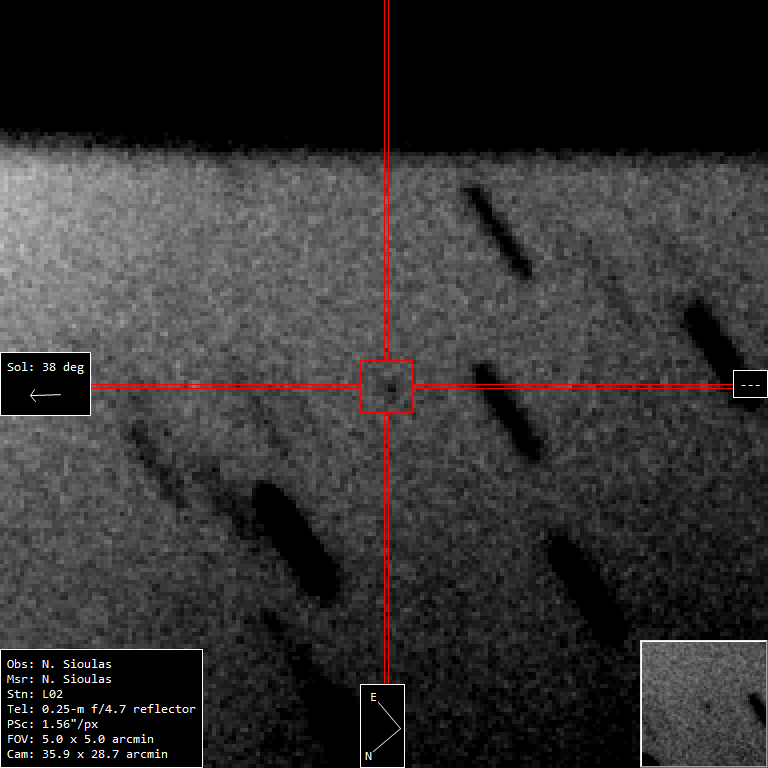768x768 pixels.
Task: Click the 'N' label in compass box
Action: (368, 756)
